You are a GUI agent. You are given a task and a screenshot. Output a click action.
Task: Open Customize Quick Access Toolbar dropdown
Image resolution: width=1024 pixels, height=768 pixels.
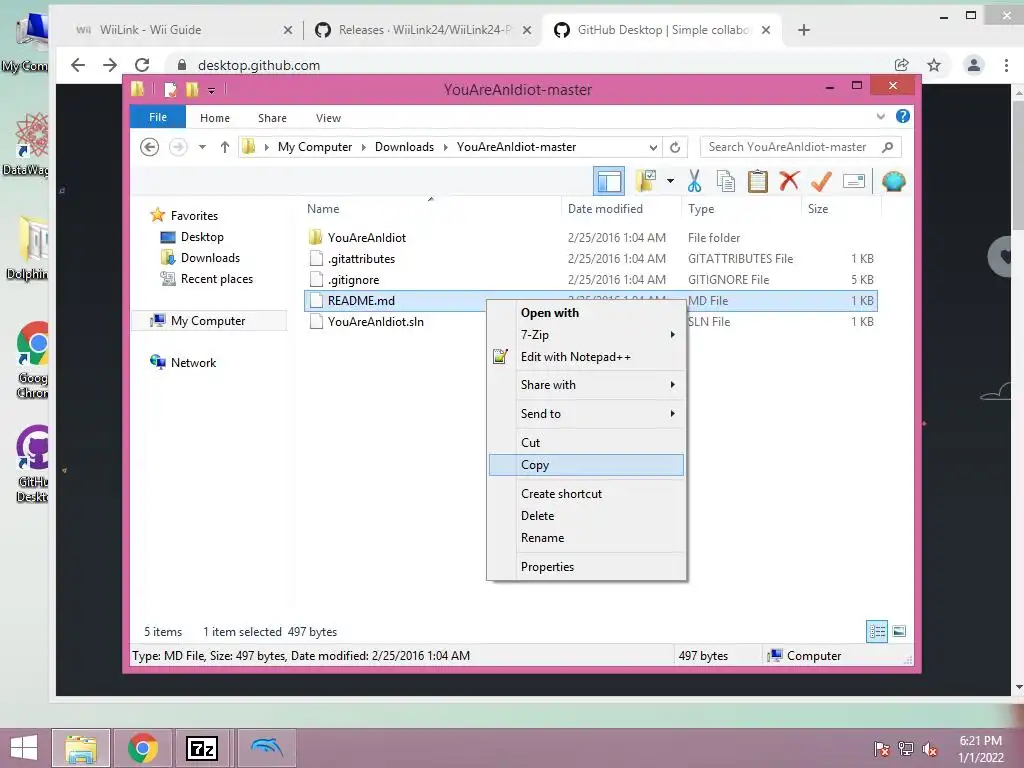coord(212,90)
